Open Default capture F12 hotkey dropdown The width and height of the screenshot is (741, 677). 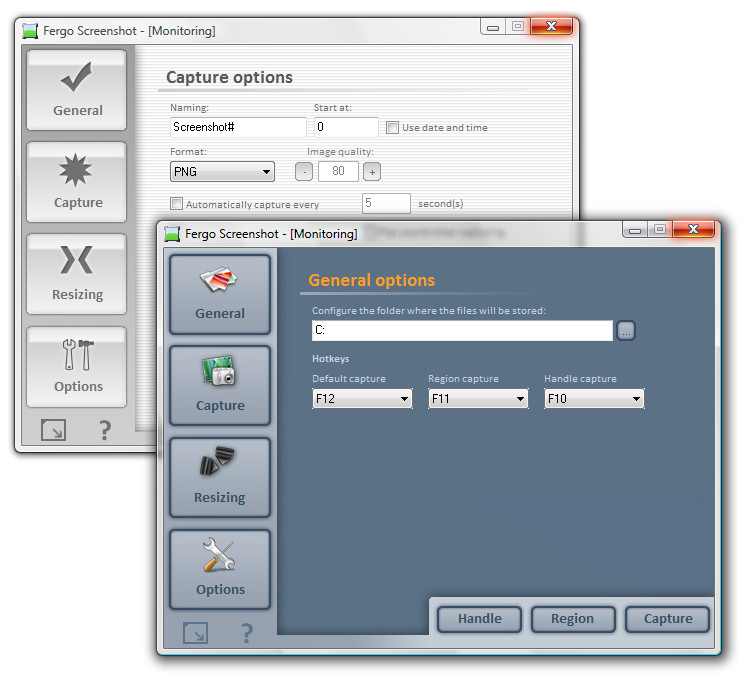pos(362,399)
